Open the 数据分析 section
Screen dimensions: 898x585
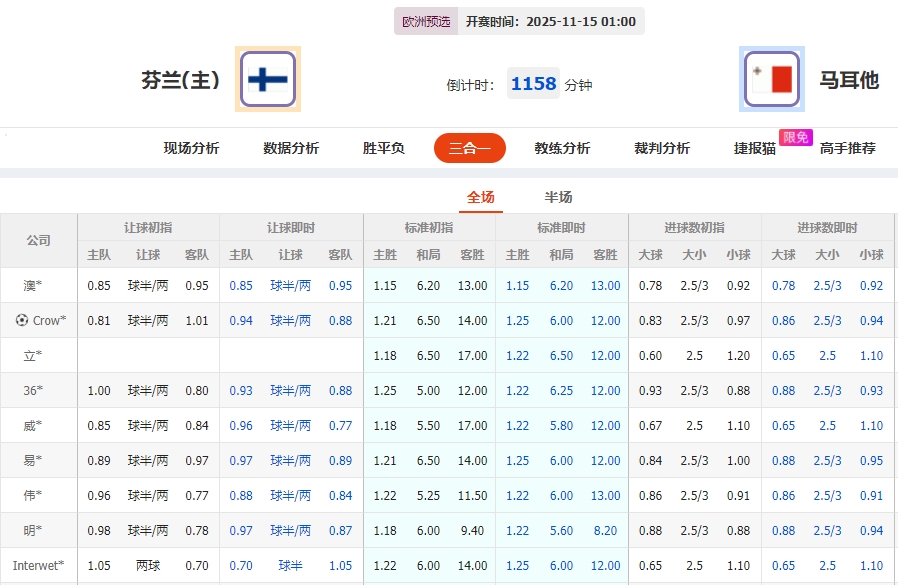pos(289,147)
